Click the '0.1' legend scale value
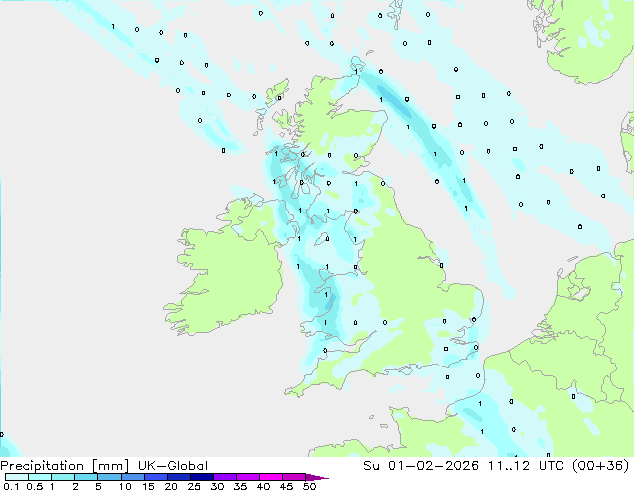Image resolution: width=634 pixels, height=490 pixels. [11, 486]
